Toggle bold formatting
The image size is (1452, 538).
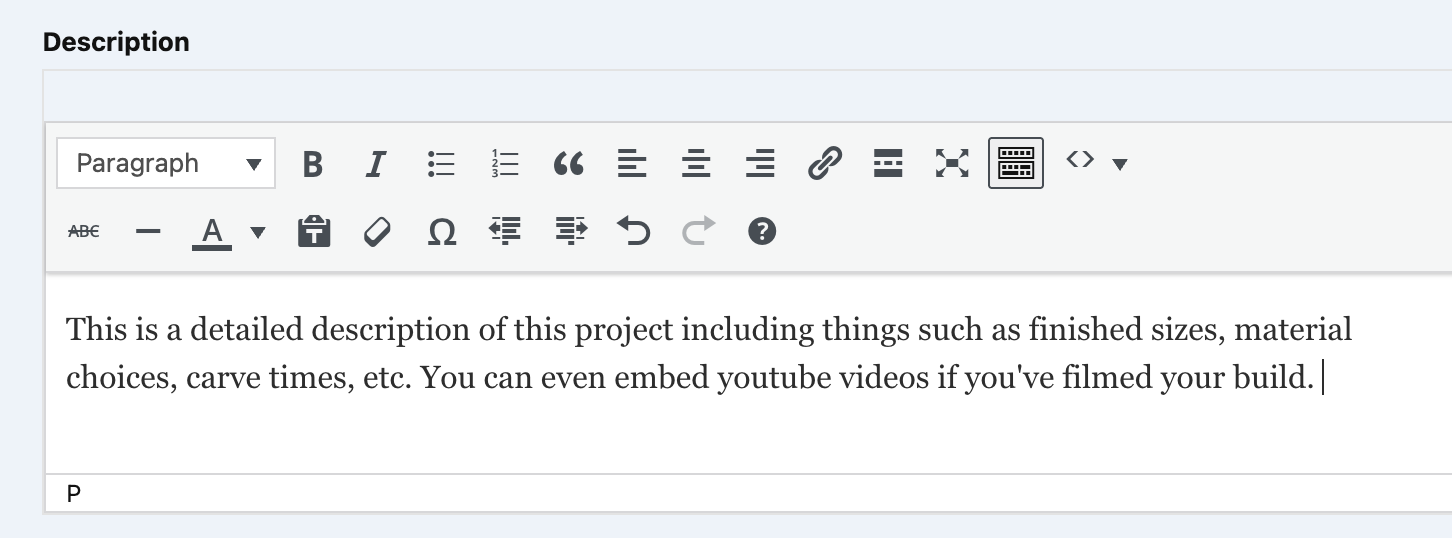pyautogui.click(x=312, y=163)
